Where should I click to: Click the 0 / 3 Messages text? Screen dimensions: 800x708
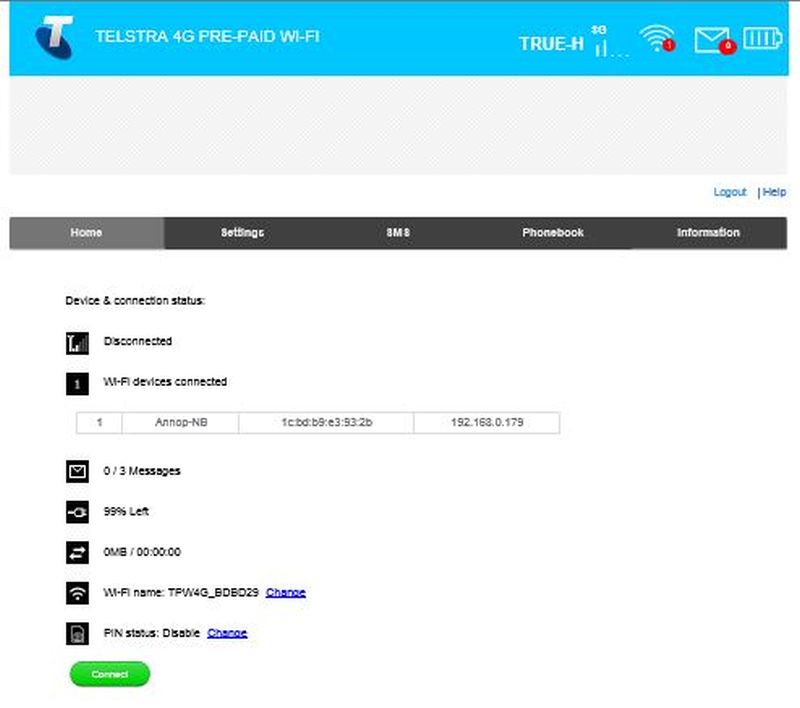click(x=142, y=471)
